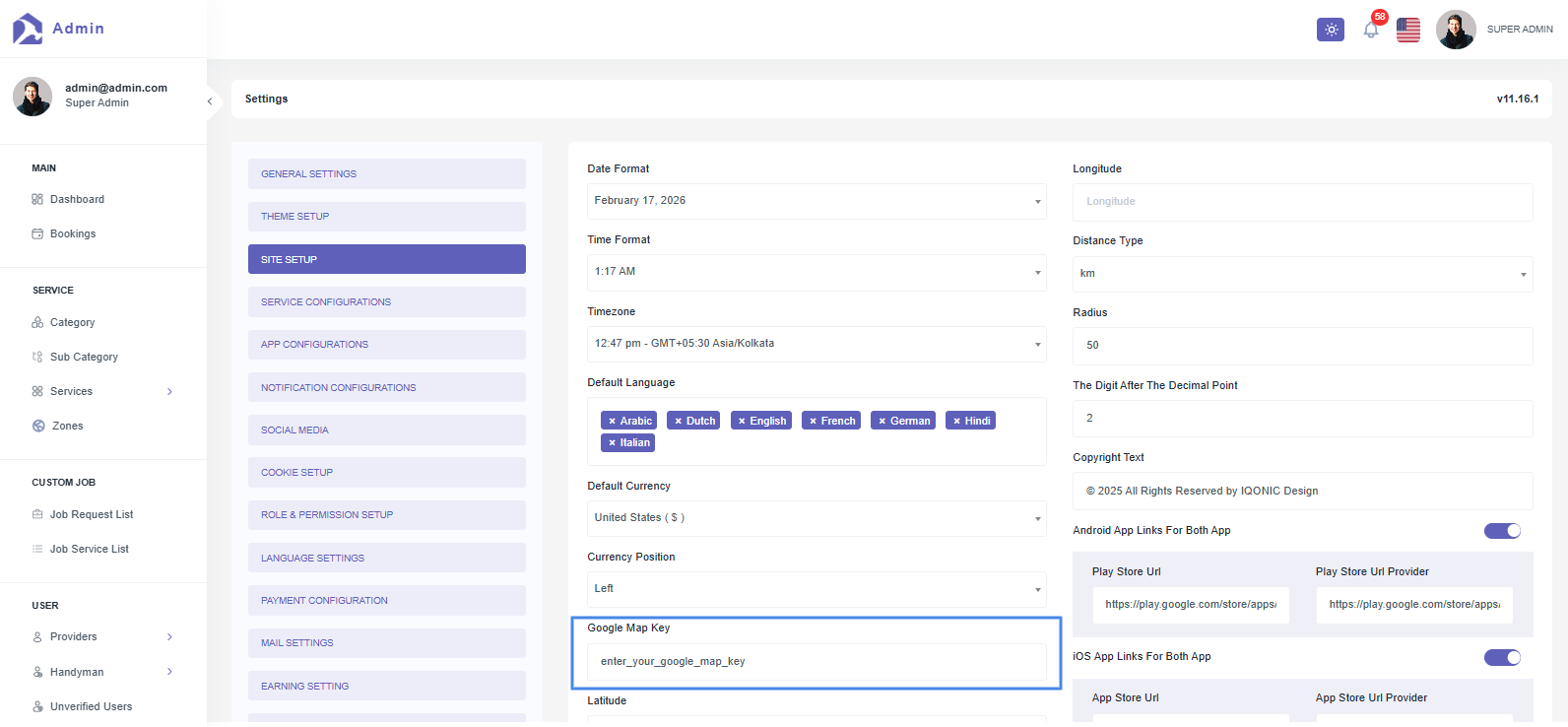Viewport: 1568px width, 727px height.
Task: Disable iOS App Links toggle
Action: coord(1502,657)
